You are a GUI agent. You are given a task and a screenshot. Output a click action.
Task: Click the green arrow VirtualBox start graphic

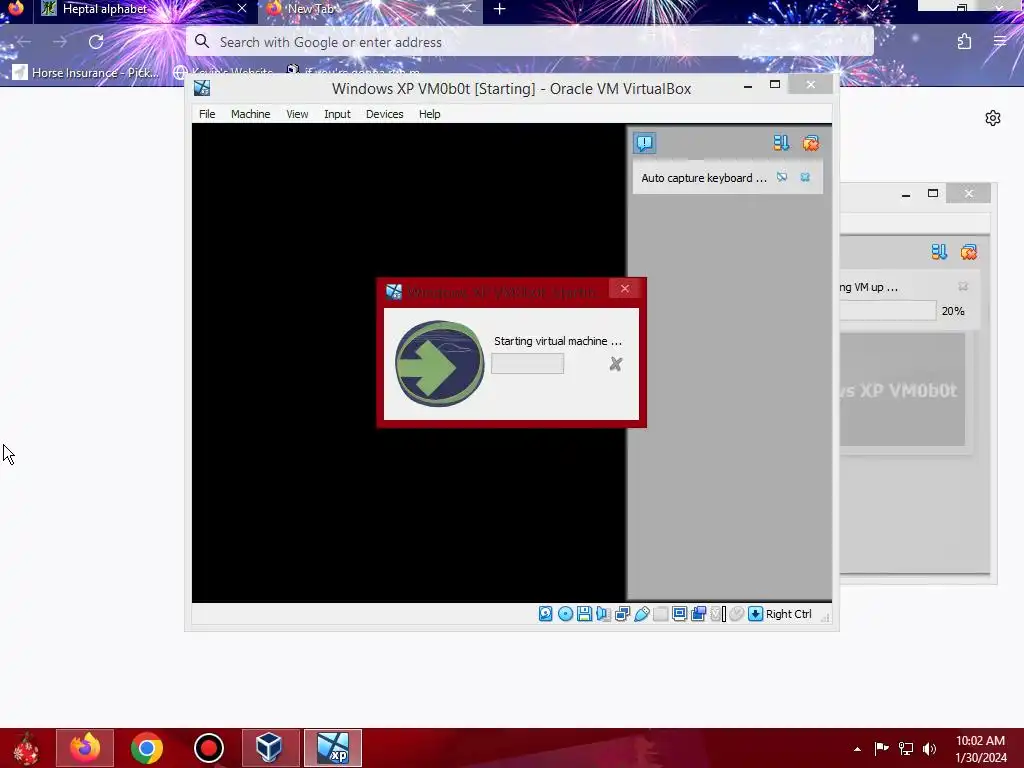pyautogui.click(x=440, y=363)
